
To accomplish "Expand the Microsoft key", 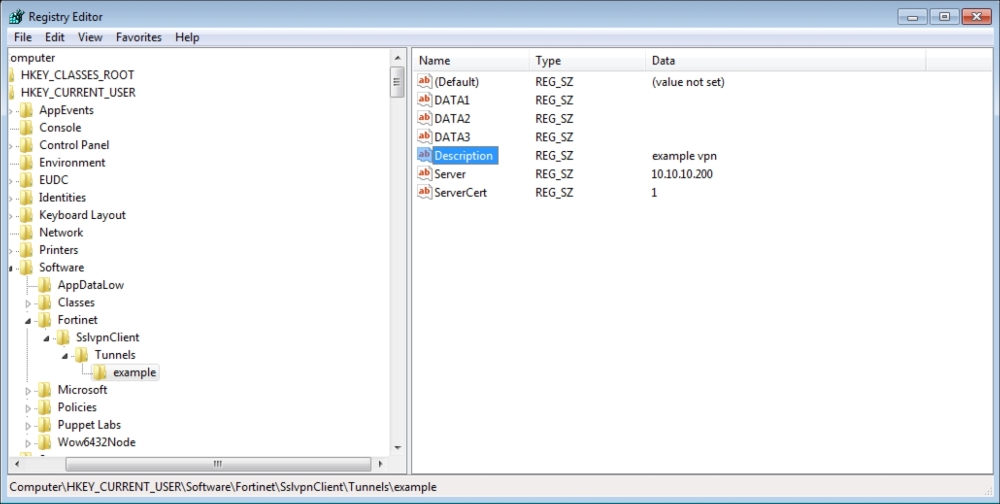I will pyautogui.click(x=29, y=390).
